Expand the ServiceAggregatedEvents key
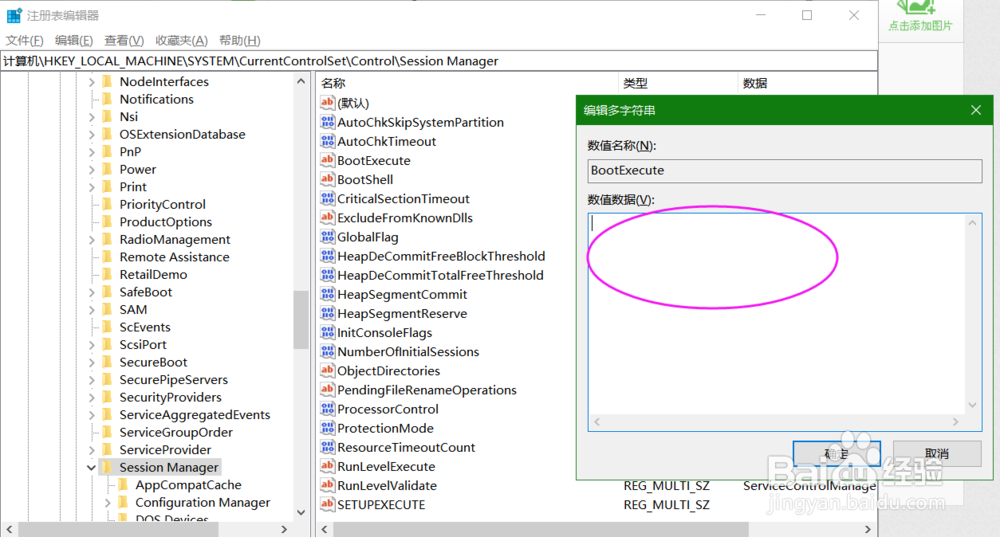 coord(91,415)
